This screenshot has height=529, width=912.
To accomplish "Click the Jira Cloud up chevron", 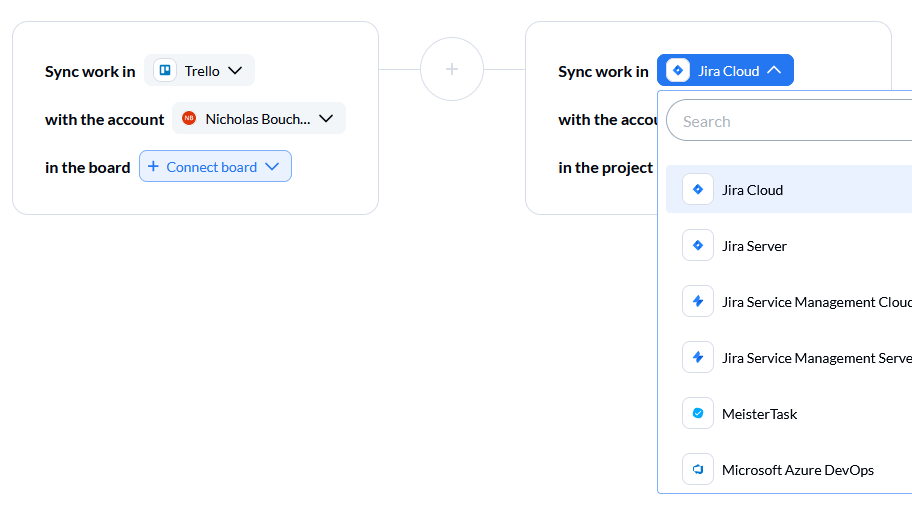I will 774,70.
